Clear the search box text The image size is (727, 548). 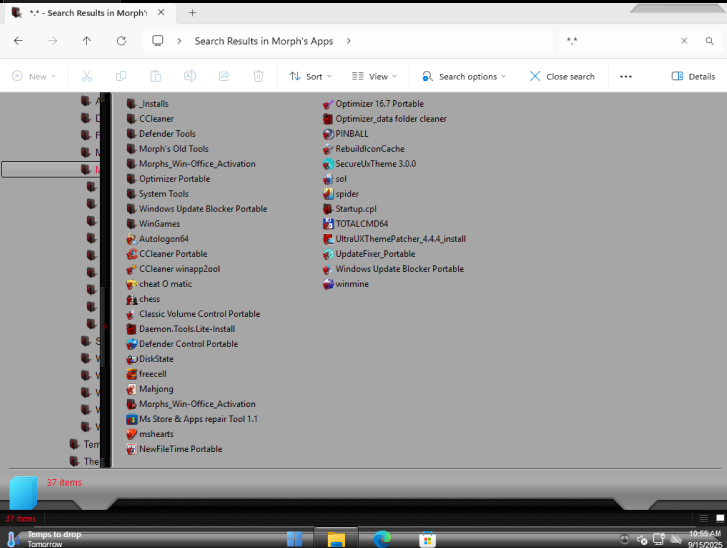pyautogui.click(x=684, y=41)
